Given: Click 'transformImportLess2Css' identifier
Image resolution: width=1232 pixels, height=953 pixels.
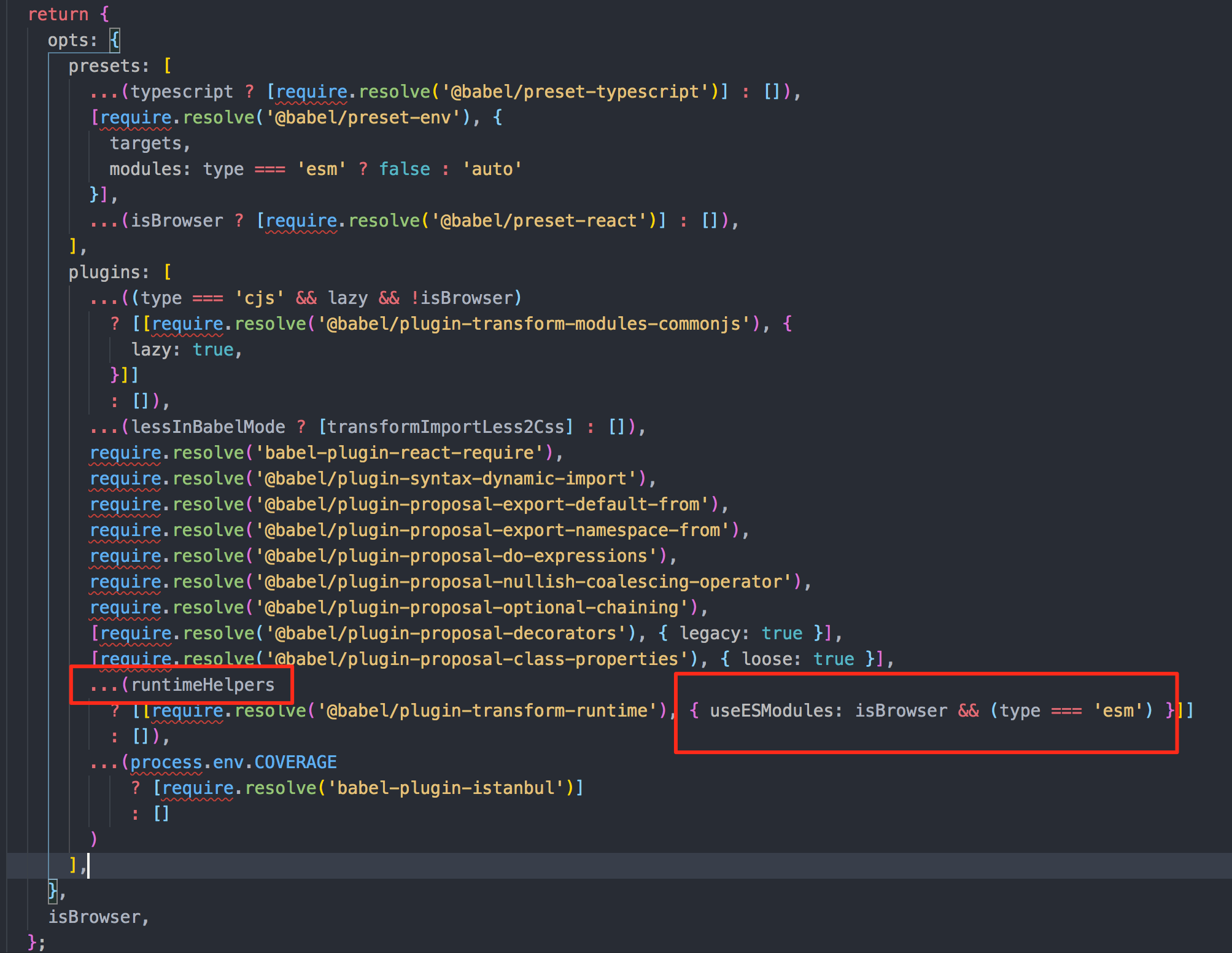Looking at the screenshot, I should tap(445, 427).
